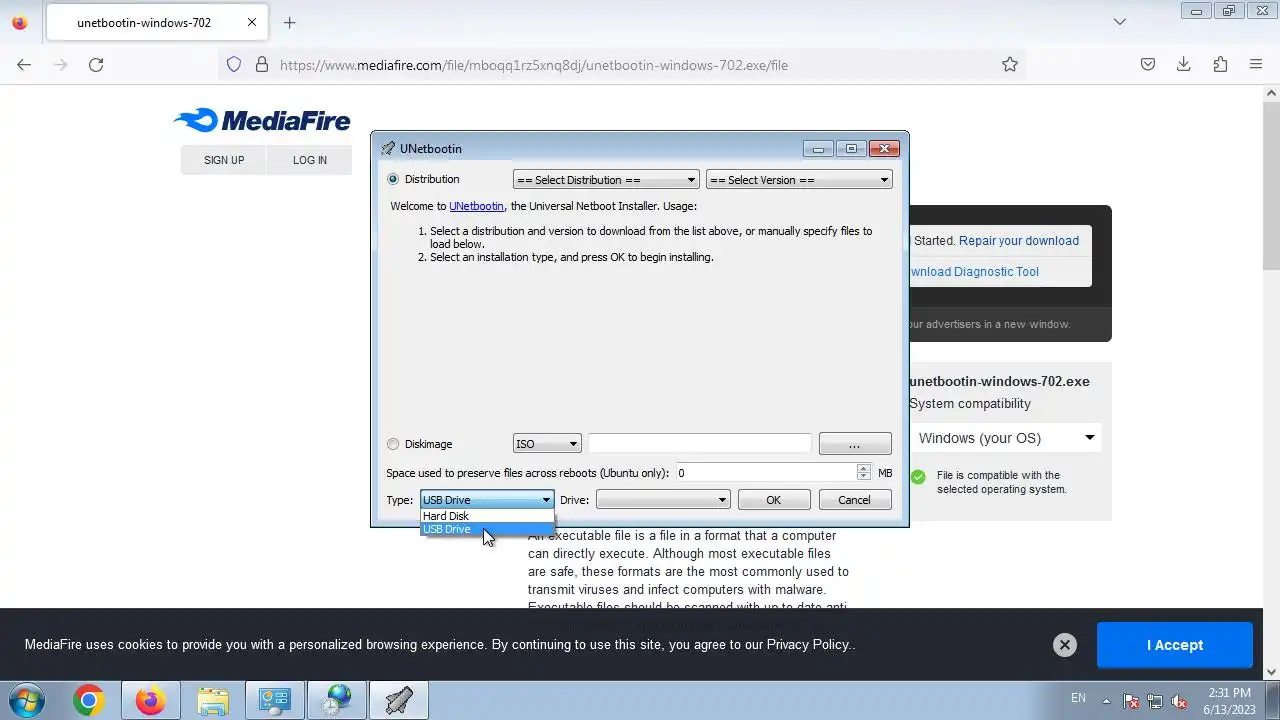Image resolution: width=1280 pixels, height=720 pixels.
Task: Click the shield tracking protection icon
Action: click(x=234, y=65)
